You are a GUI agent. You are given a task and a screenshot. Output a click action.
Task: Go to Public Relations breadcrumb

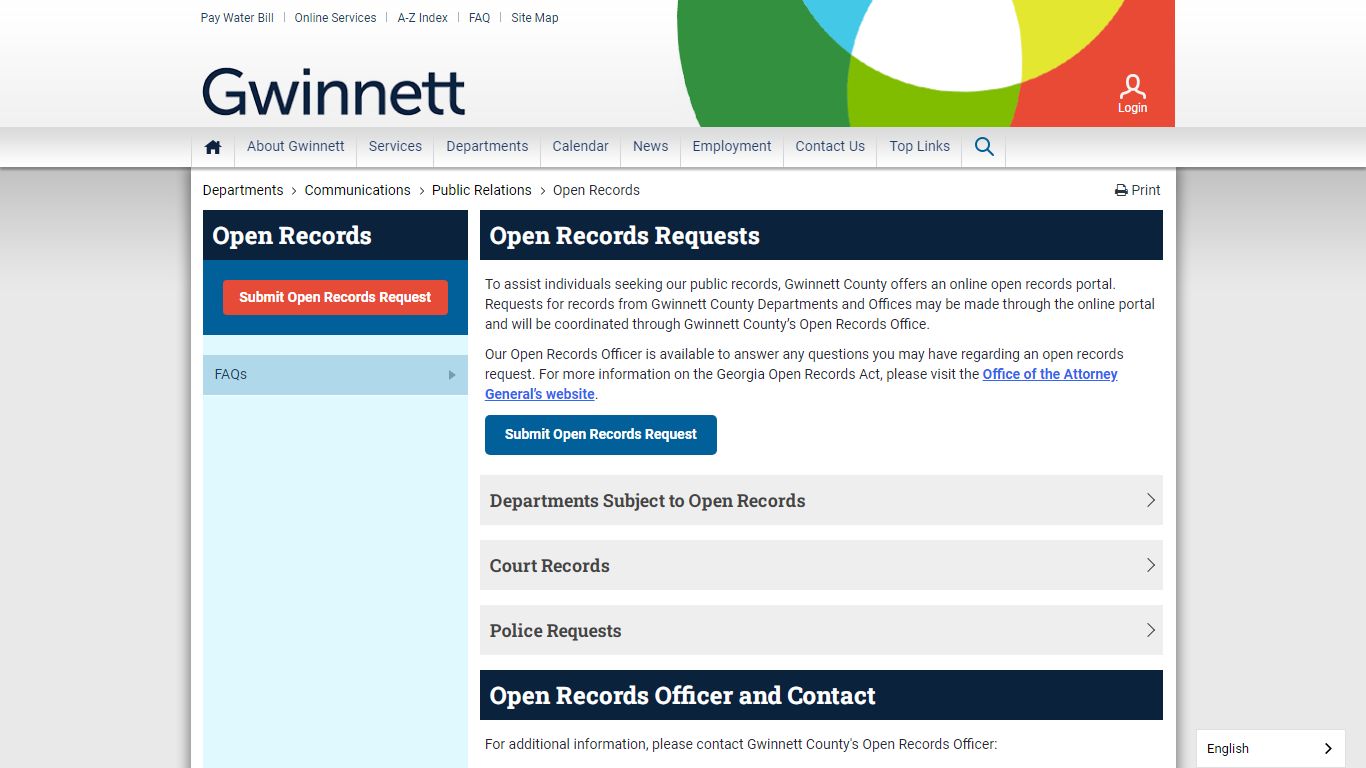tap(482, 190)
